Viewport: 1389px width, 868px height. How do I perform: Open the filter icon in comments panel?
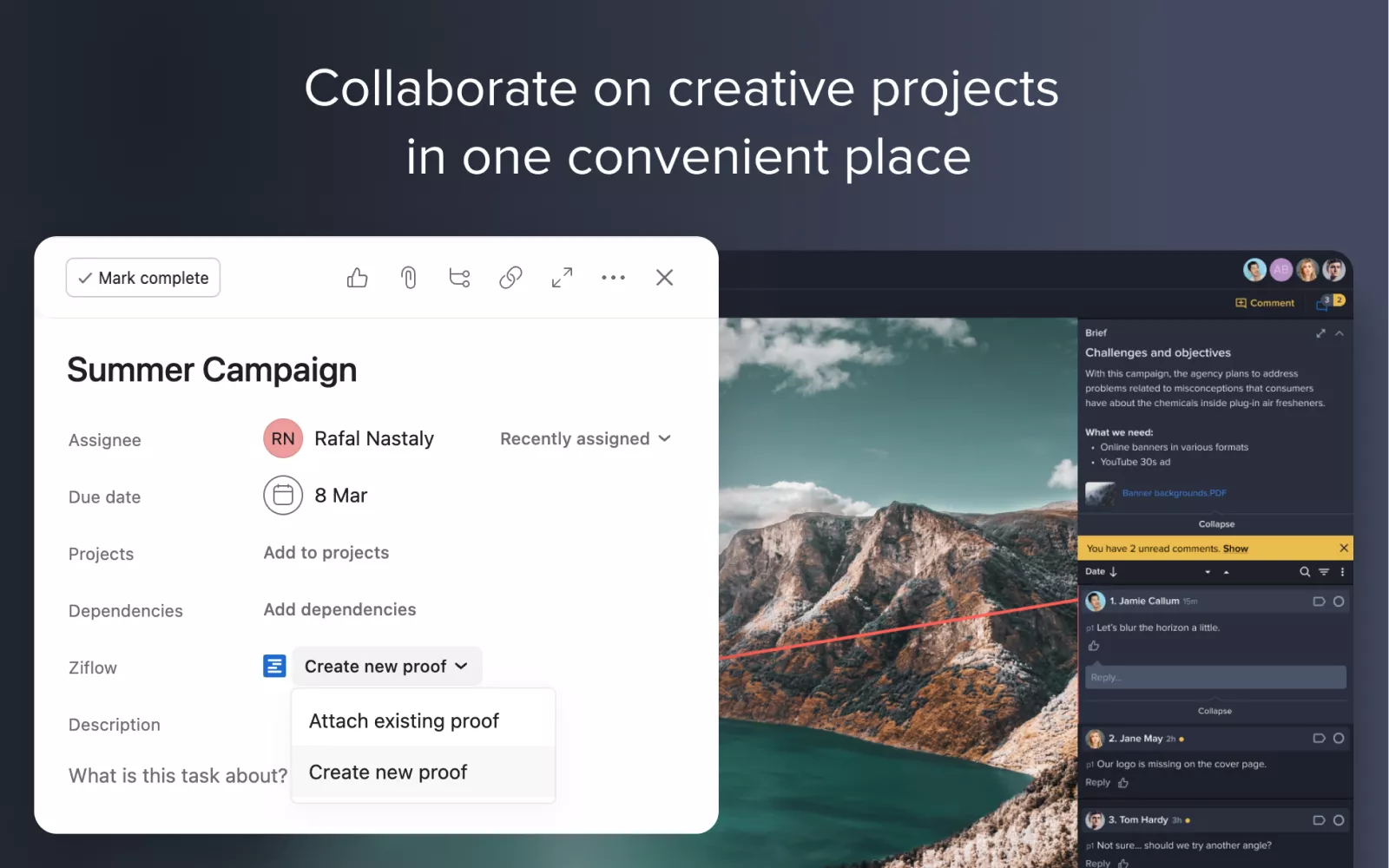coord(1324,572)
